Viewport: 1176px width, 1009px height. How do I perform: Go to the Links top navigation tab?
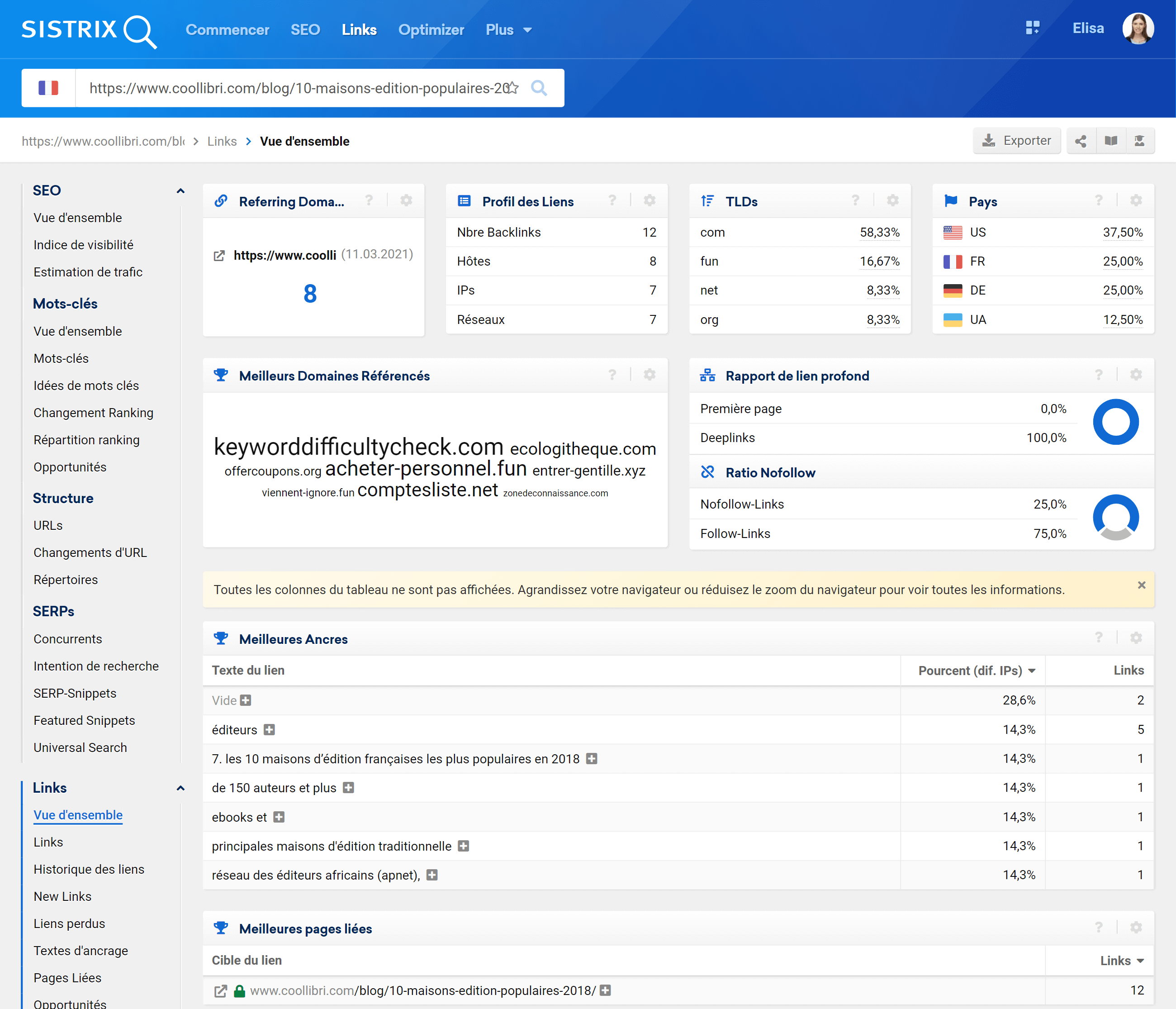[x=359, y=29]
